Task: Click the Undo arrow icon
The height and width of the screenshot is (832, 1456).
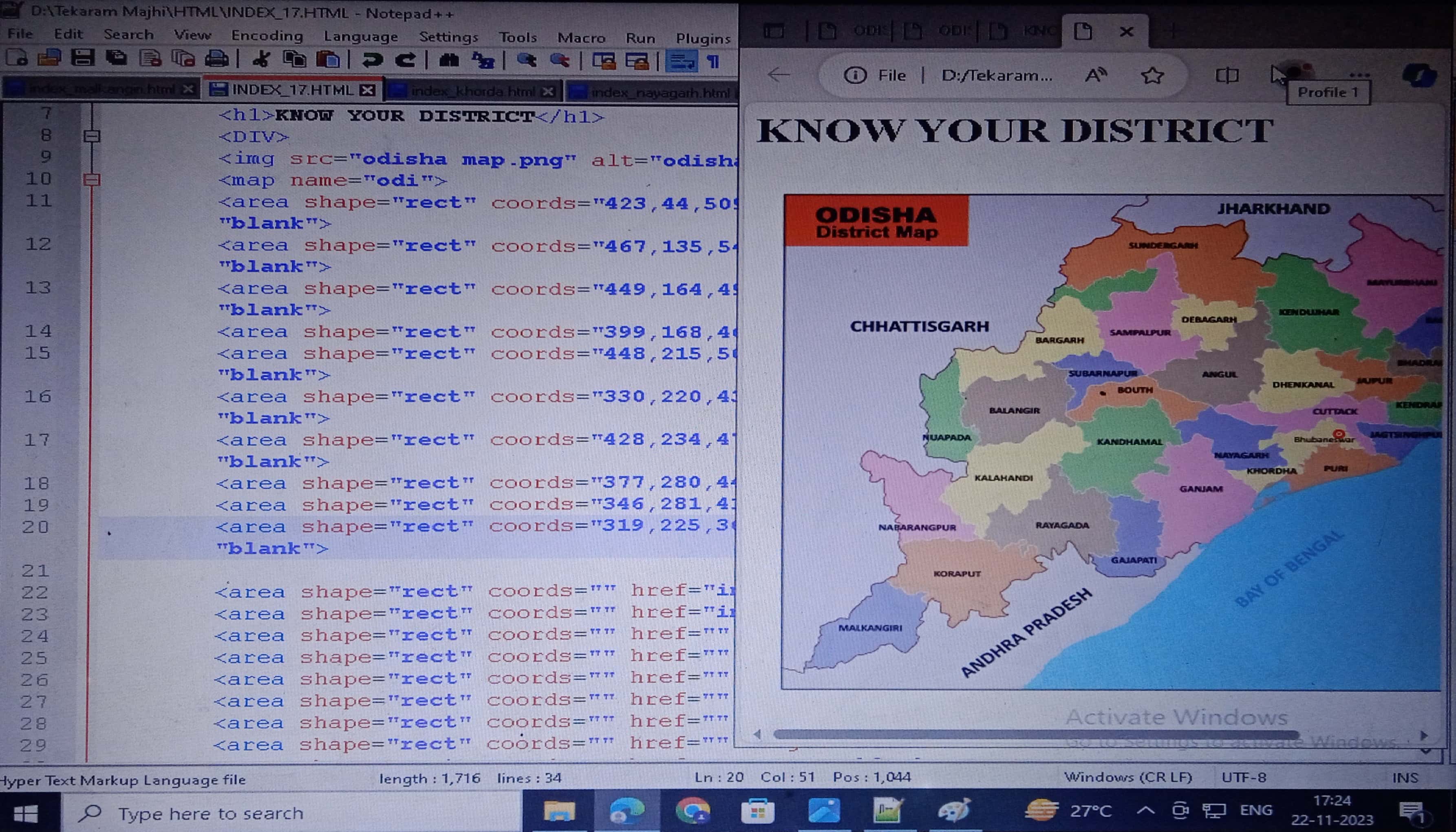Action: pos(372,60)
